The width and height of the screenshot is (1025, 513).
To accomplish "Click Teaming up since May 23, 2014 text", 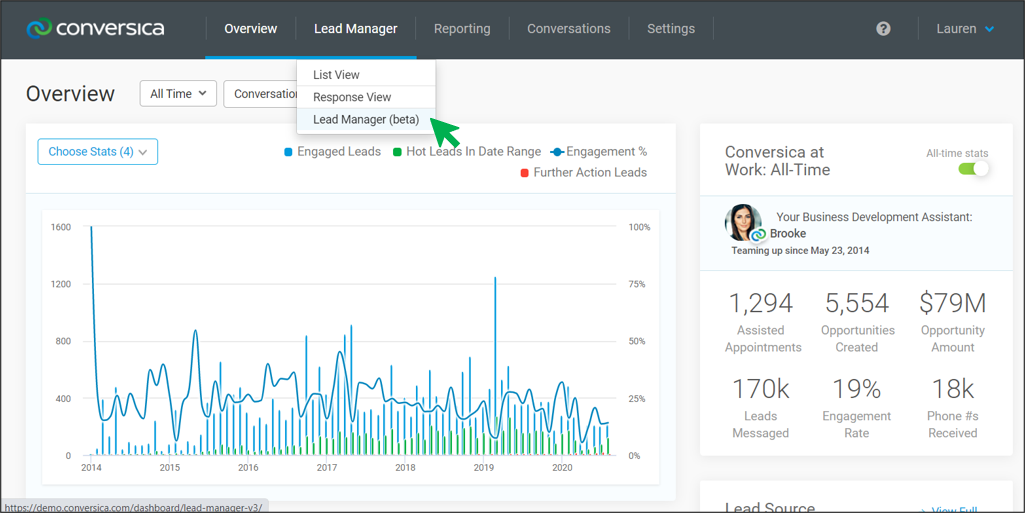I will click(800, 250).
